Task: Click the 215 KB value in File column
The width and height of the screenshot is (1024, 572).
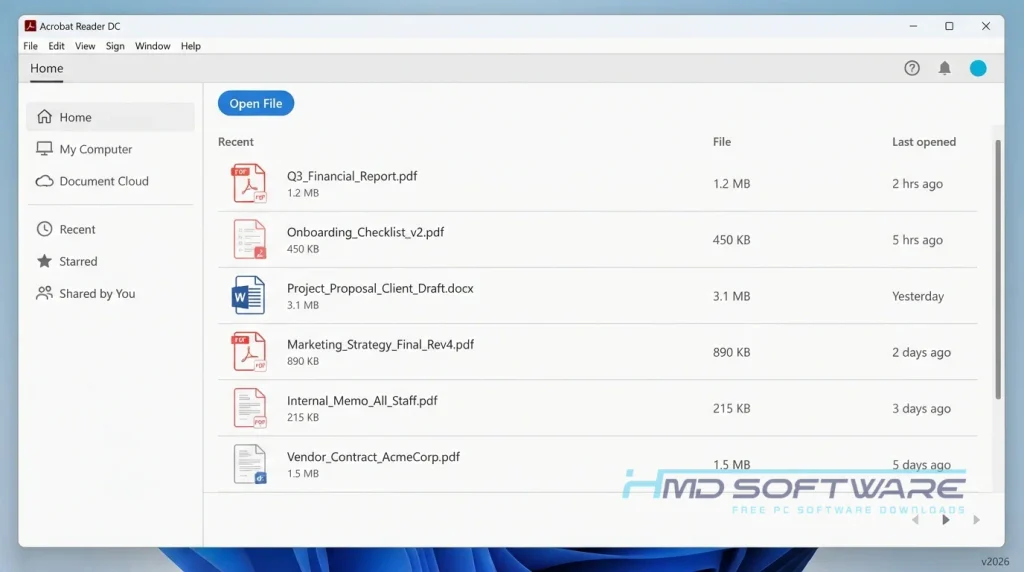Action: (731, 408)
